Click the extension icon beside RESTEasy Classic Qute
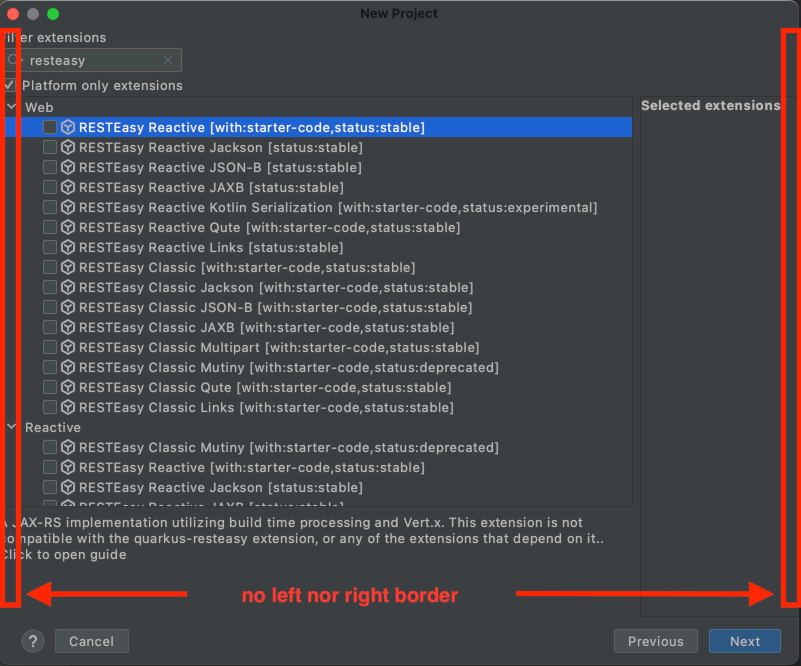 [68, 388]
